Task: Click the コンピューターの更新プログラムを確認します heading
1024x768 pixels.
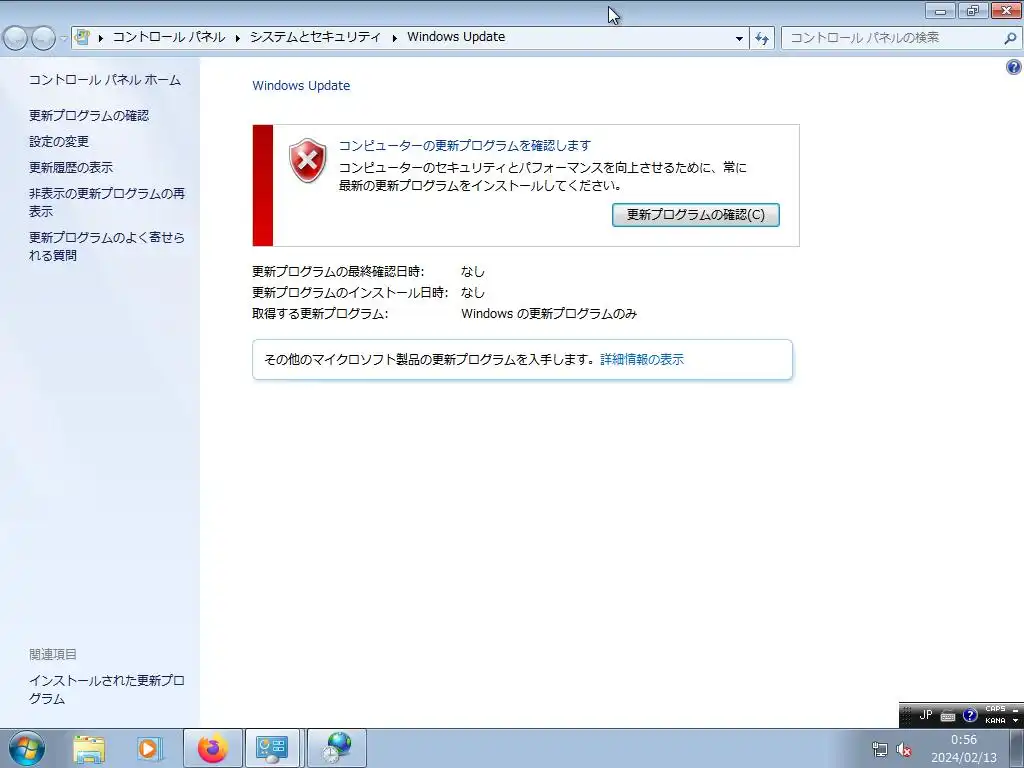Action: point(465,146)
